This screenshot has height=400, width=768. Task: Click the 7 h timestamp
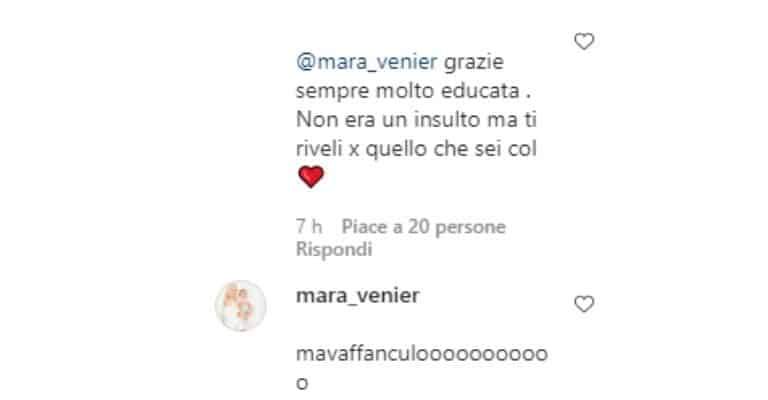(309, 227)
